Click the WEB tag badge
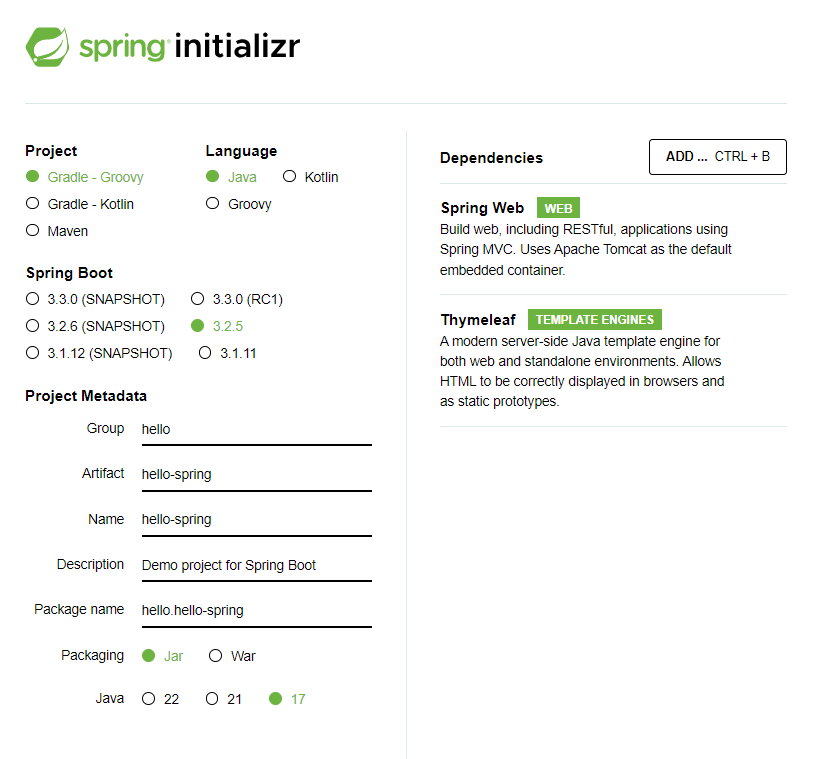Viewport: 813px width, 759px height. [x=558, y=208]
